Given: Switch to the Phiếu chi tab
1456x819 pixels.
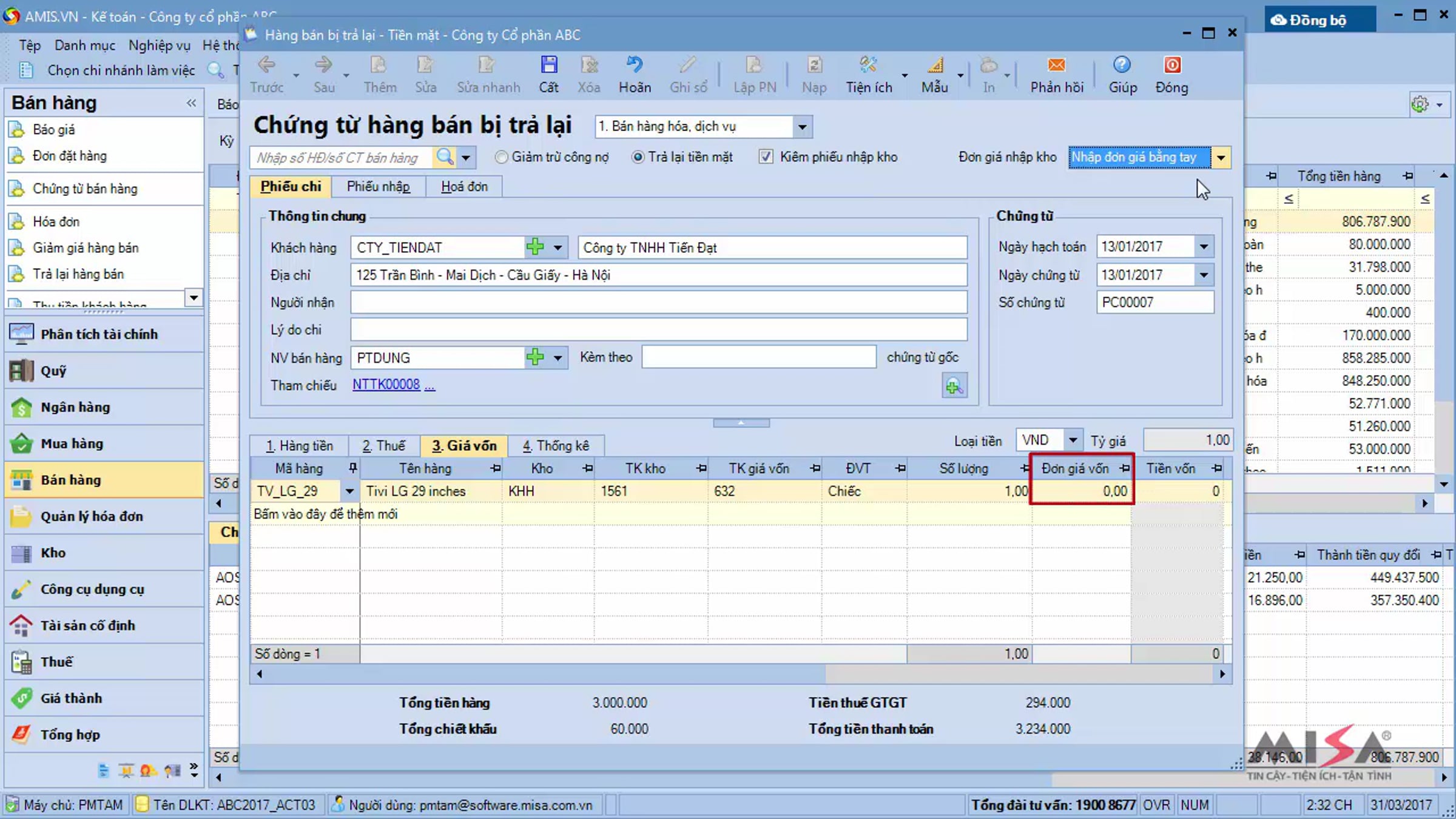Looking at the screenshot, I should tap(291, 186).
